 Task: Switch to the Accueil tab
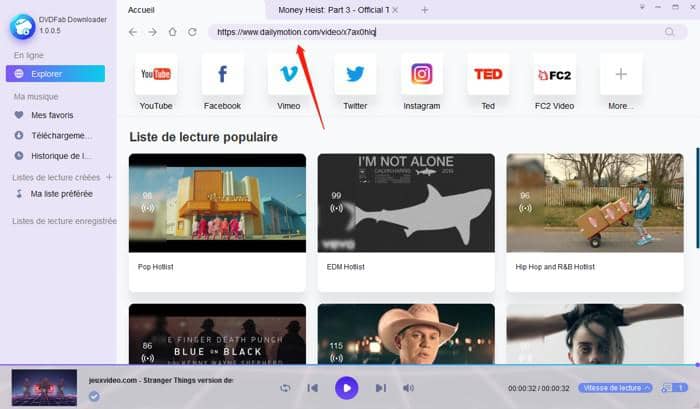click(x=141, y=10)
